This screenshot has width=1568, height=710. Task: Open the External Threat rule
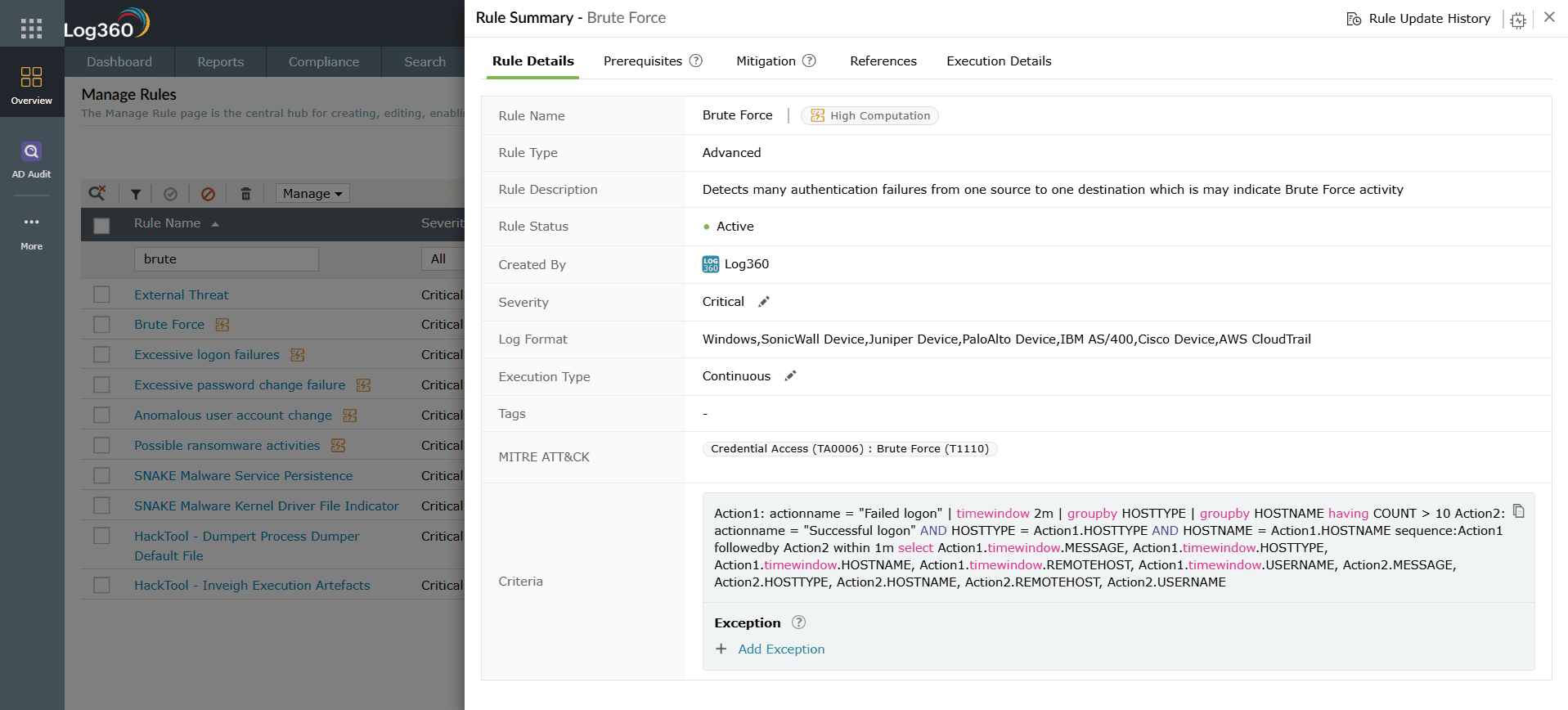[182, 295]
